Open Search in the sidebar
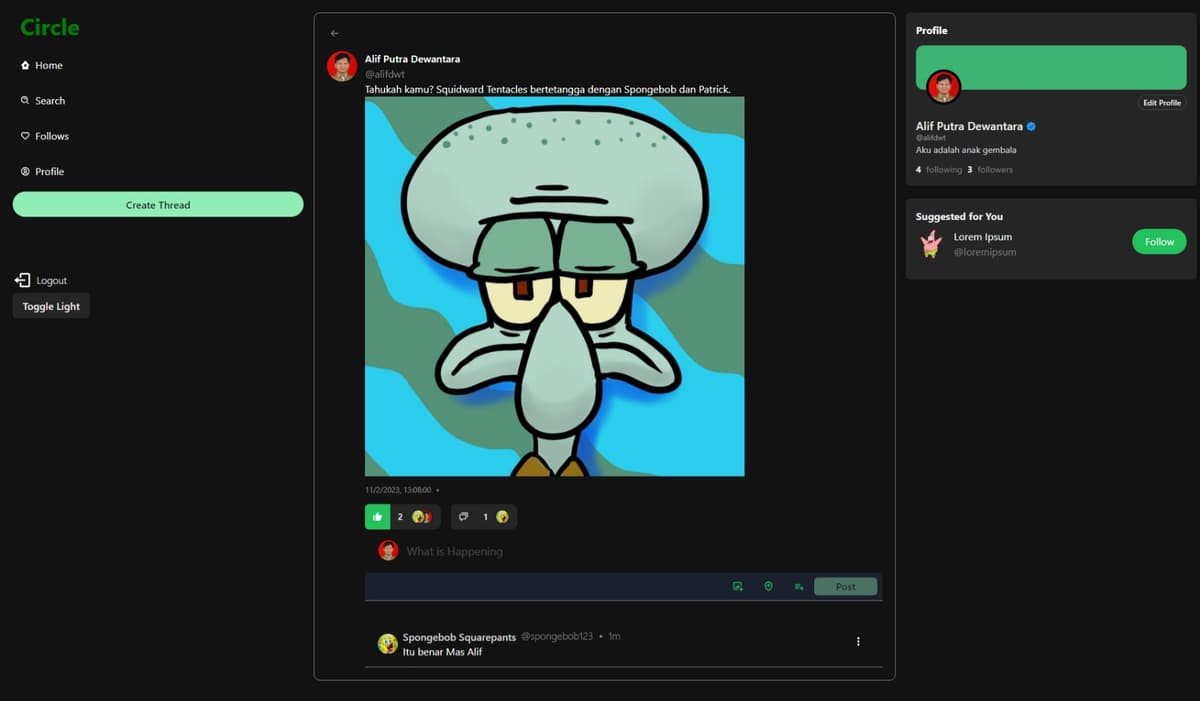The height and width of the screenshot is (701, 1200). (x=42, y=100)
